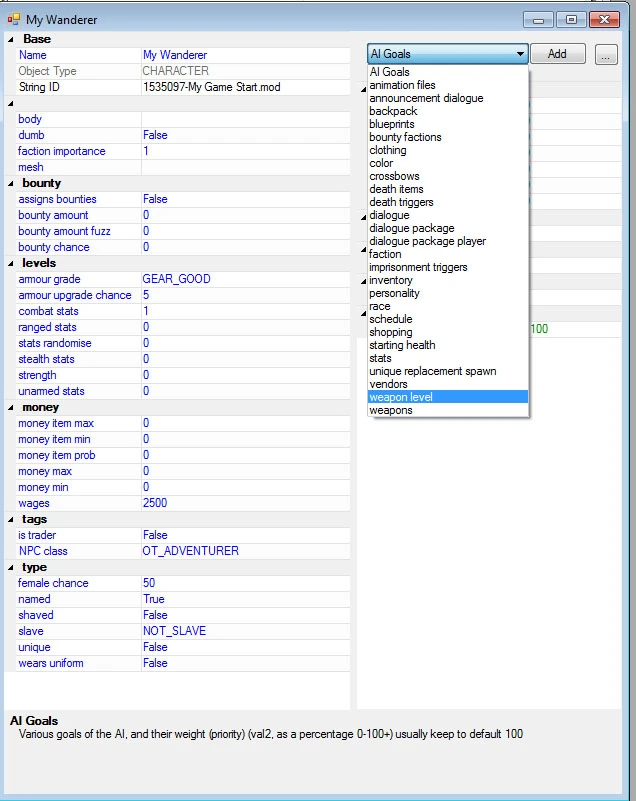Screen dimensions: 636x801
Task: Click the 'is trader' False value
Action: pos(155,535)
